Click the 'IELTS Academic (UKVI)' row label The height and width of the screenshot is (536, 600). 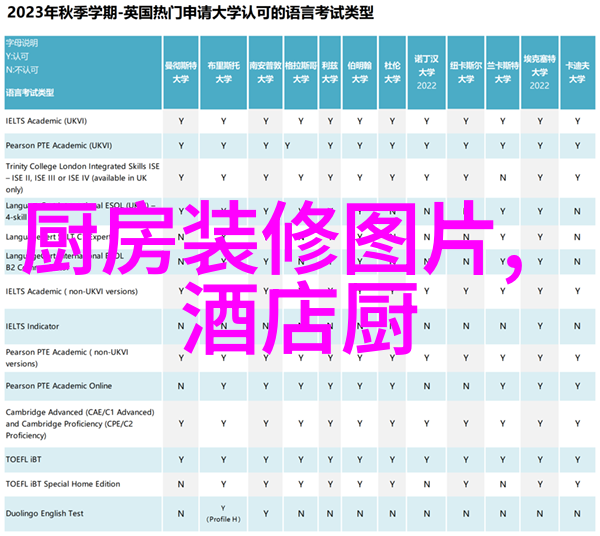[46, 121]
